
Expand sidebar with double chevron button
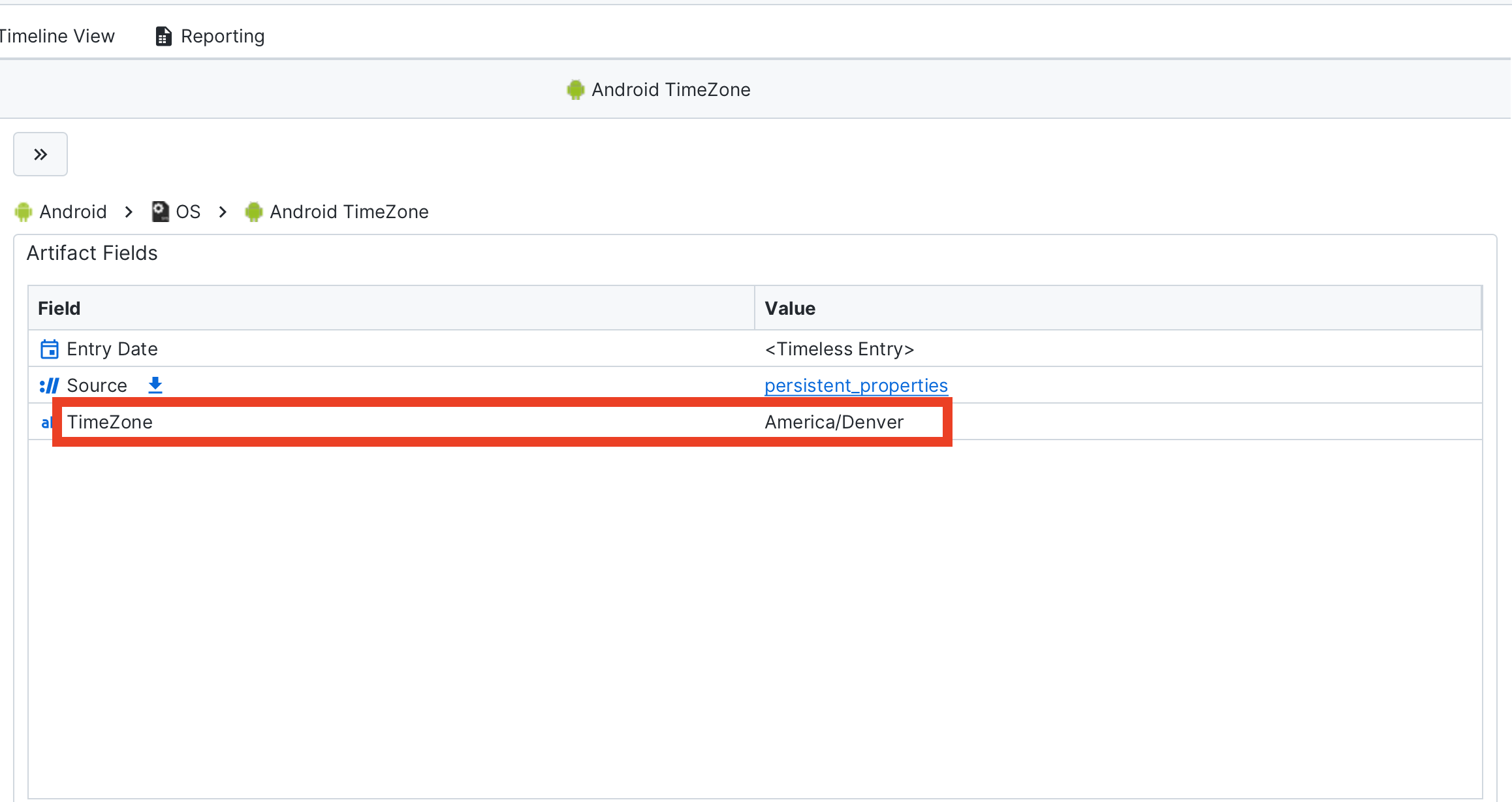40,154
